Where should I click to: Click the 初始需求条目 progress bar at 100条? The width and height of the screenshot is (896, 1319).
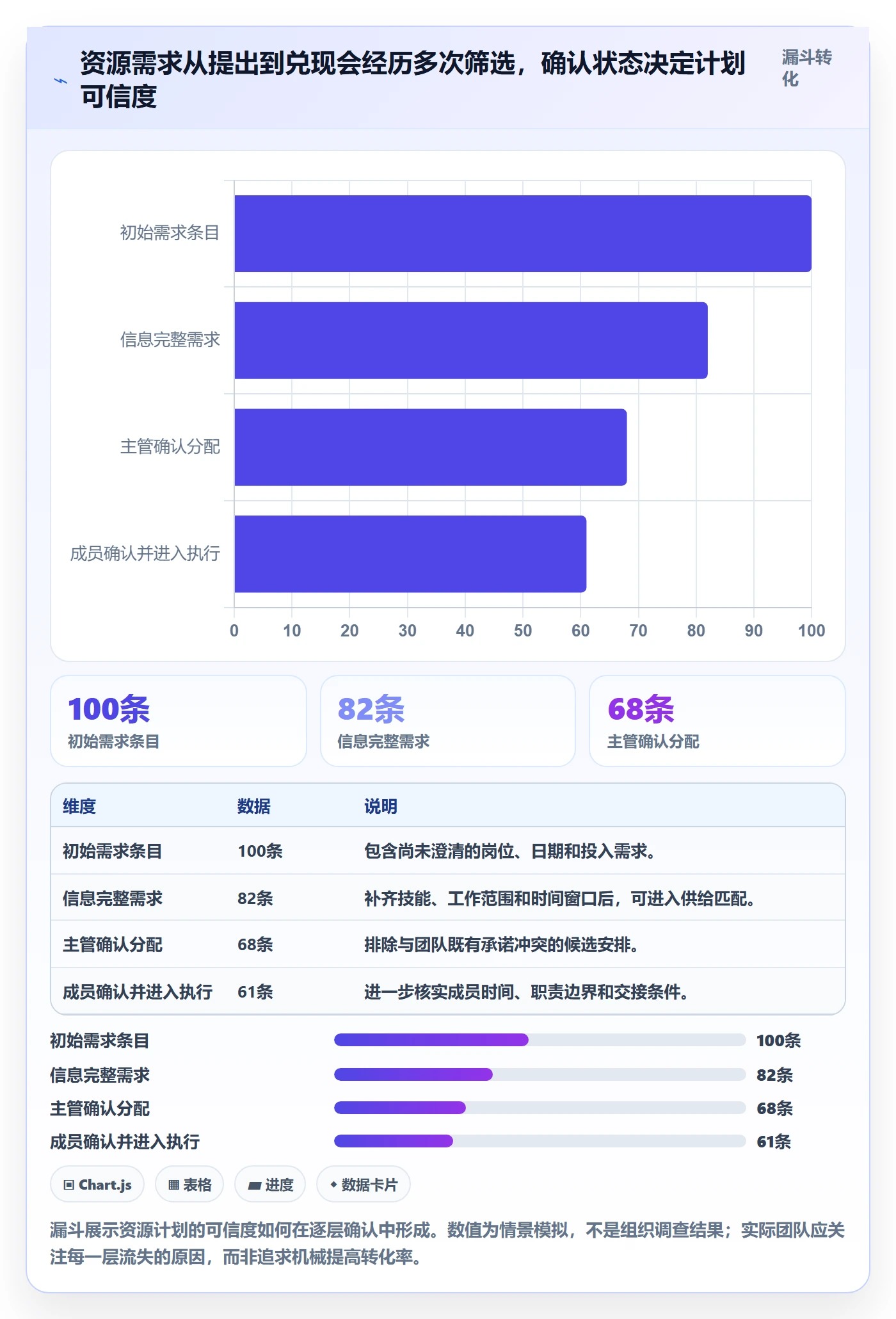pos(540,1040)
